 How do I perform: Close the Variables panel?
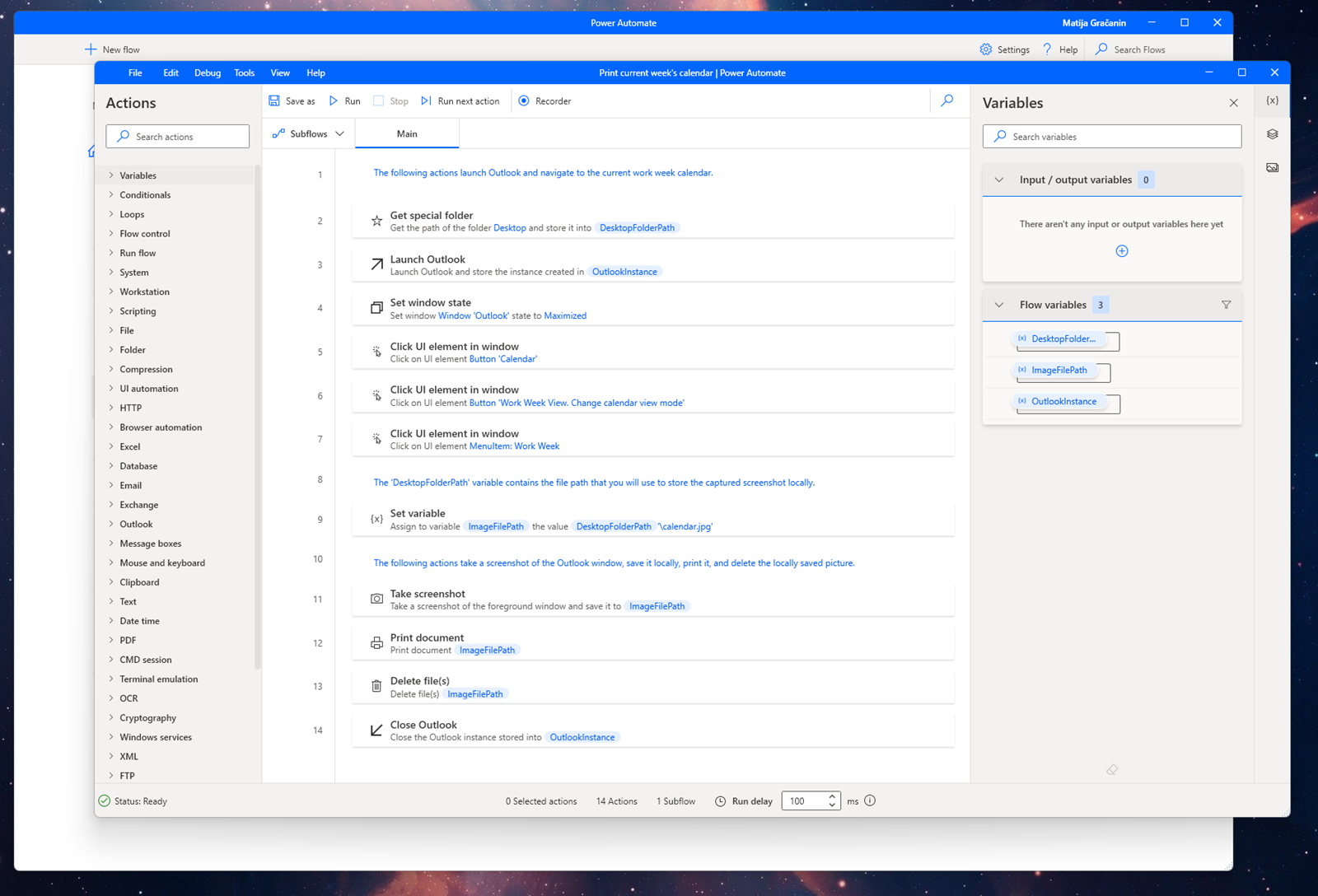[1233, 103]
